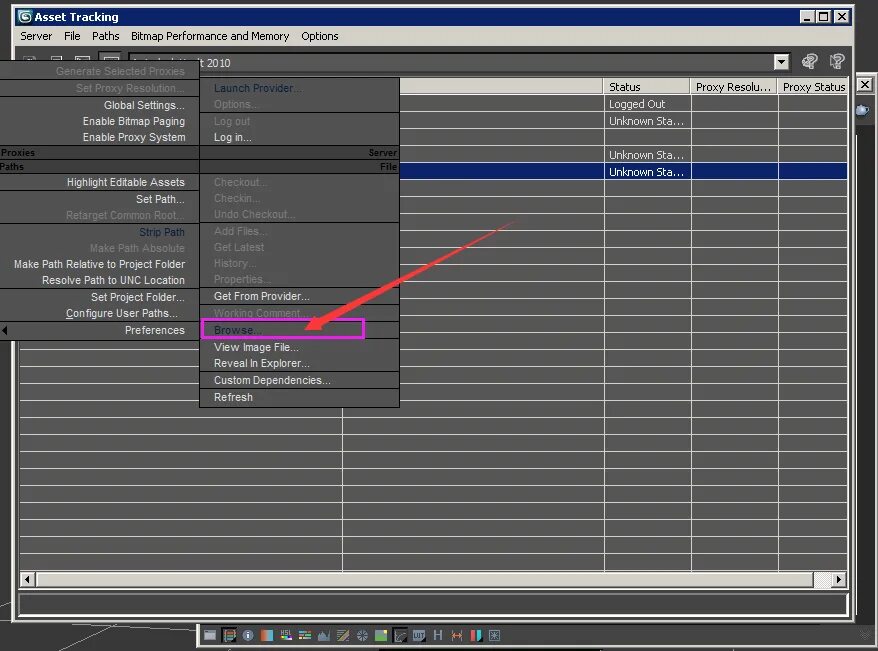The width and height of the screenshot is (878, 651).
Task: Open the Bitmap Performance and Memory menu
Action: 210,36
